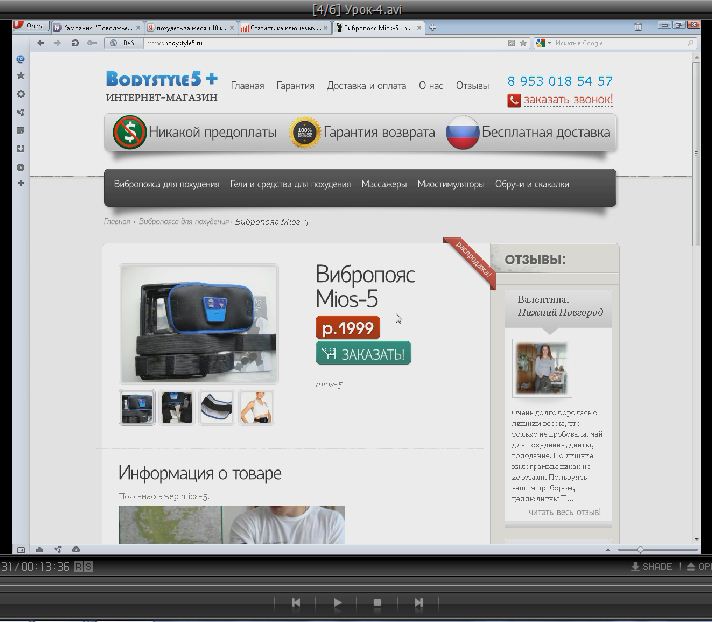Select the third belt thumbnail

[x=216, y=407]
